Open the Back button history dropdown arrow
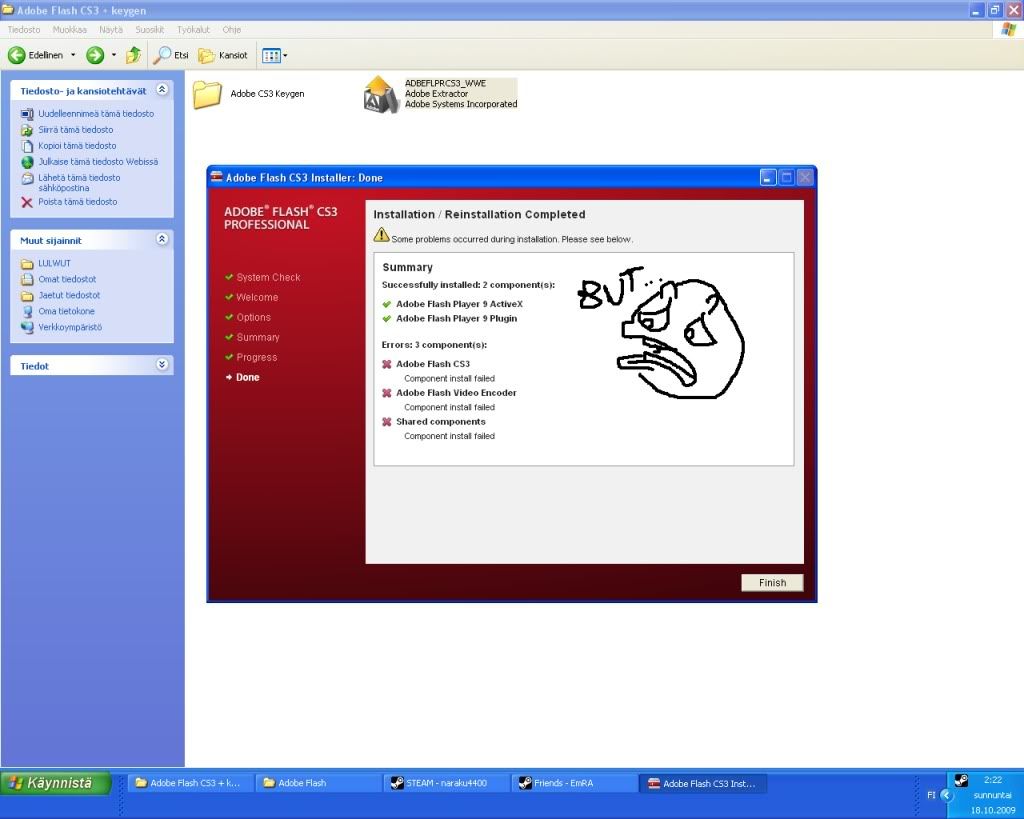This screenshot has height=819, width=1024. [x=73, y=56]
